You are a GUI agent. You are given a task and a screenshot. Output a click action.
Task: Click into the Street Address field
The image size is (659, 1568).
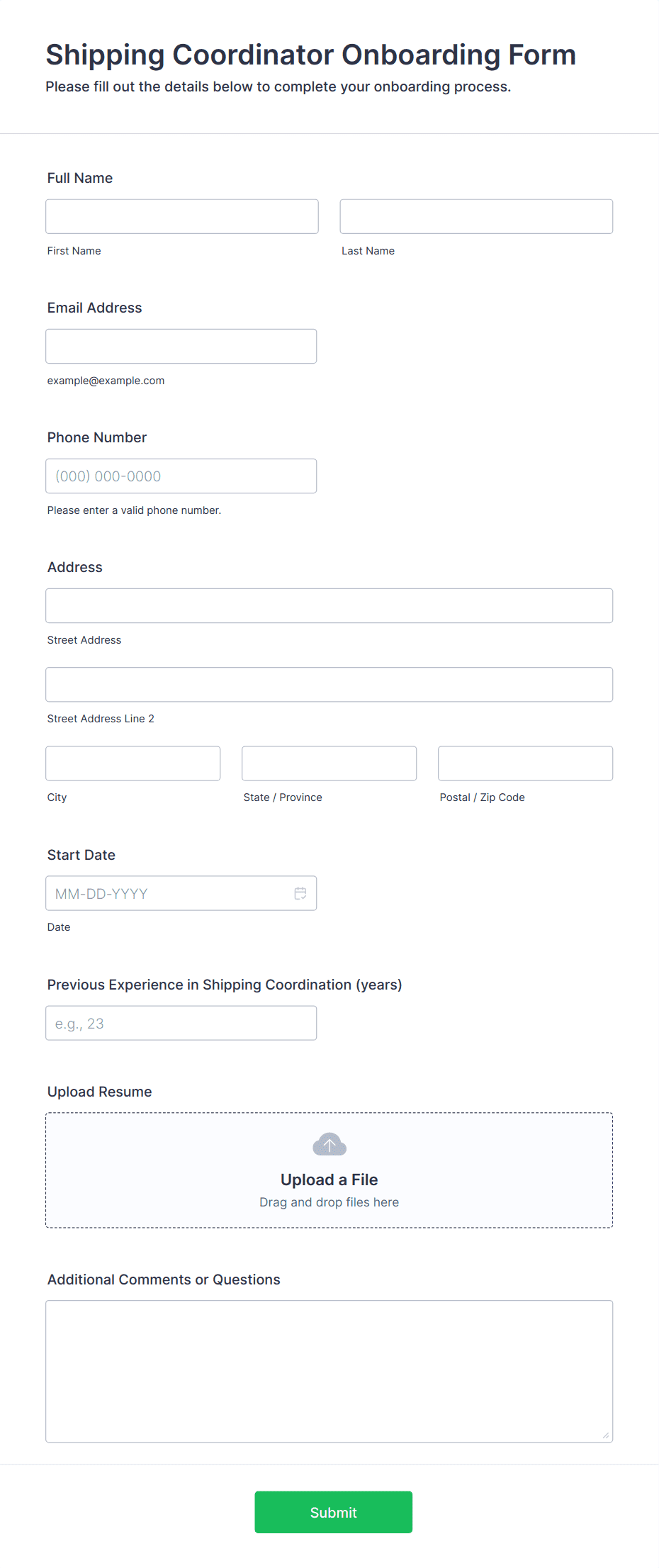(329, 605)
